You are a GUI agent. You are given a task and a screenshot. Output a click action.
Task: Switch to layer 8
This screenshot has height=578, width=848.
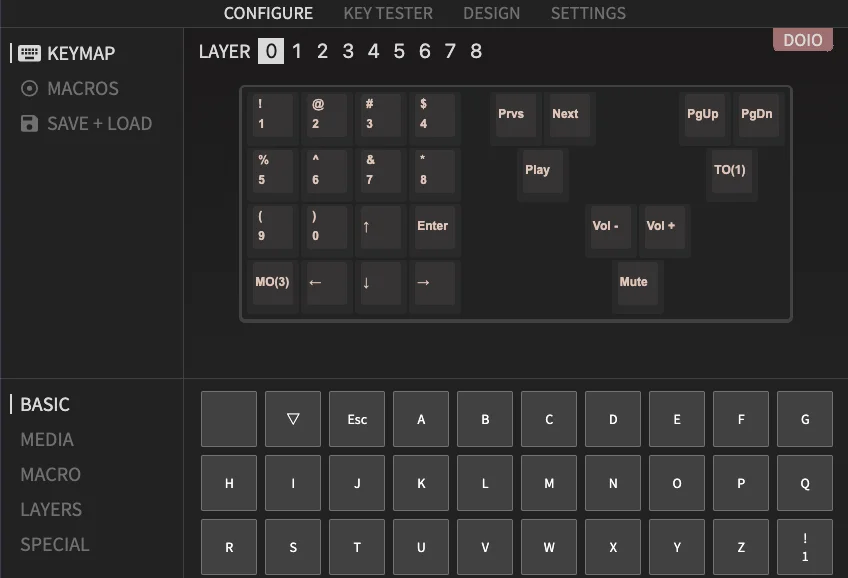[476, 51]
